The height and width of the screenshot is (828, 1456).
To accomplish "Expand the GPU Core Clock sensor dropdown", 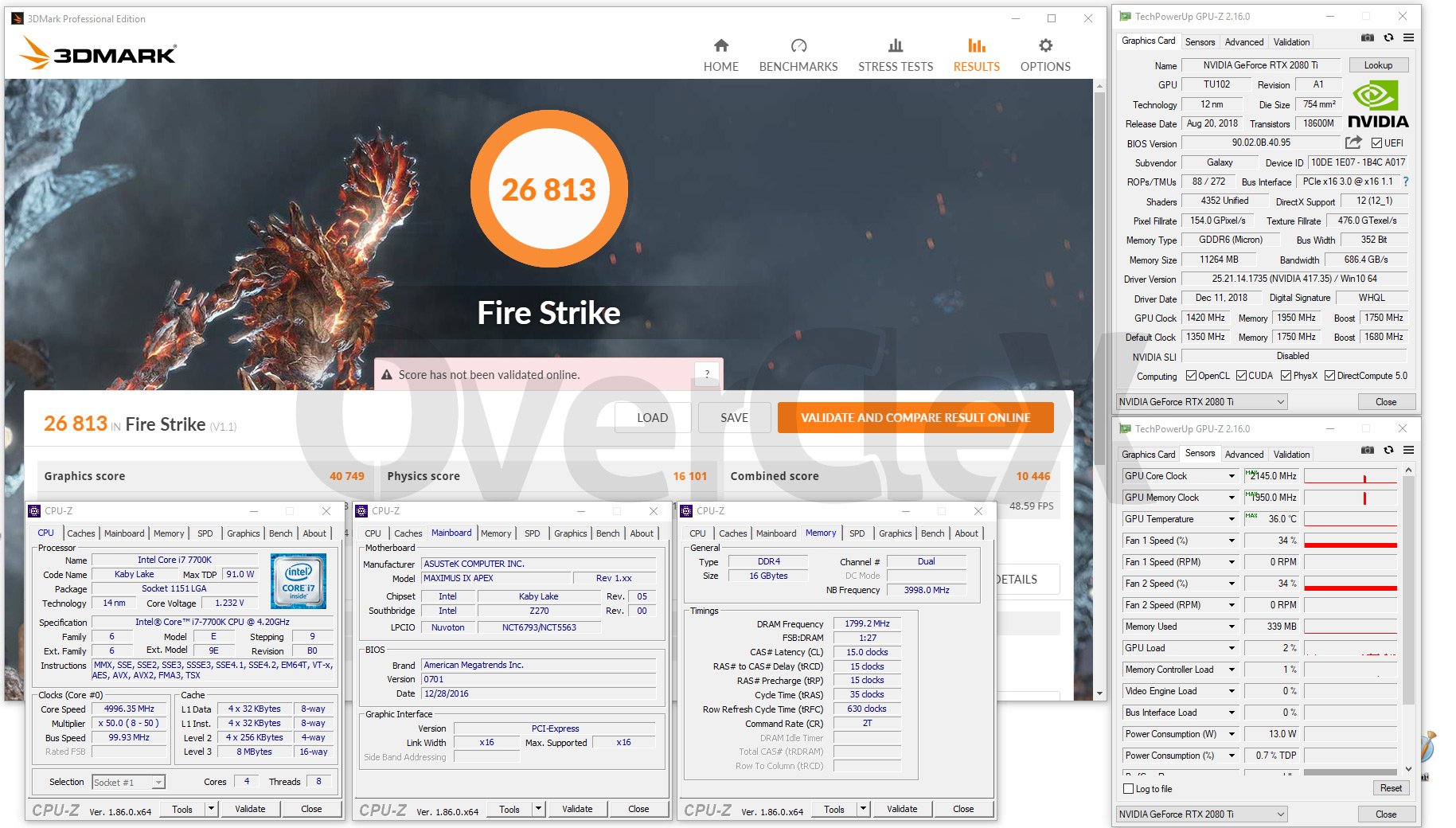I will (x=1232, y=476).
